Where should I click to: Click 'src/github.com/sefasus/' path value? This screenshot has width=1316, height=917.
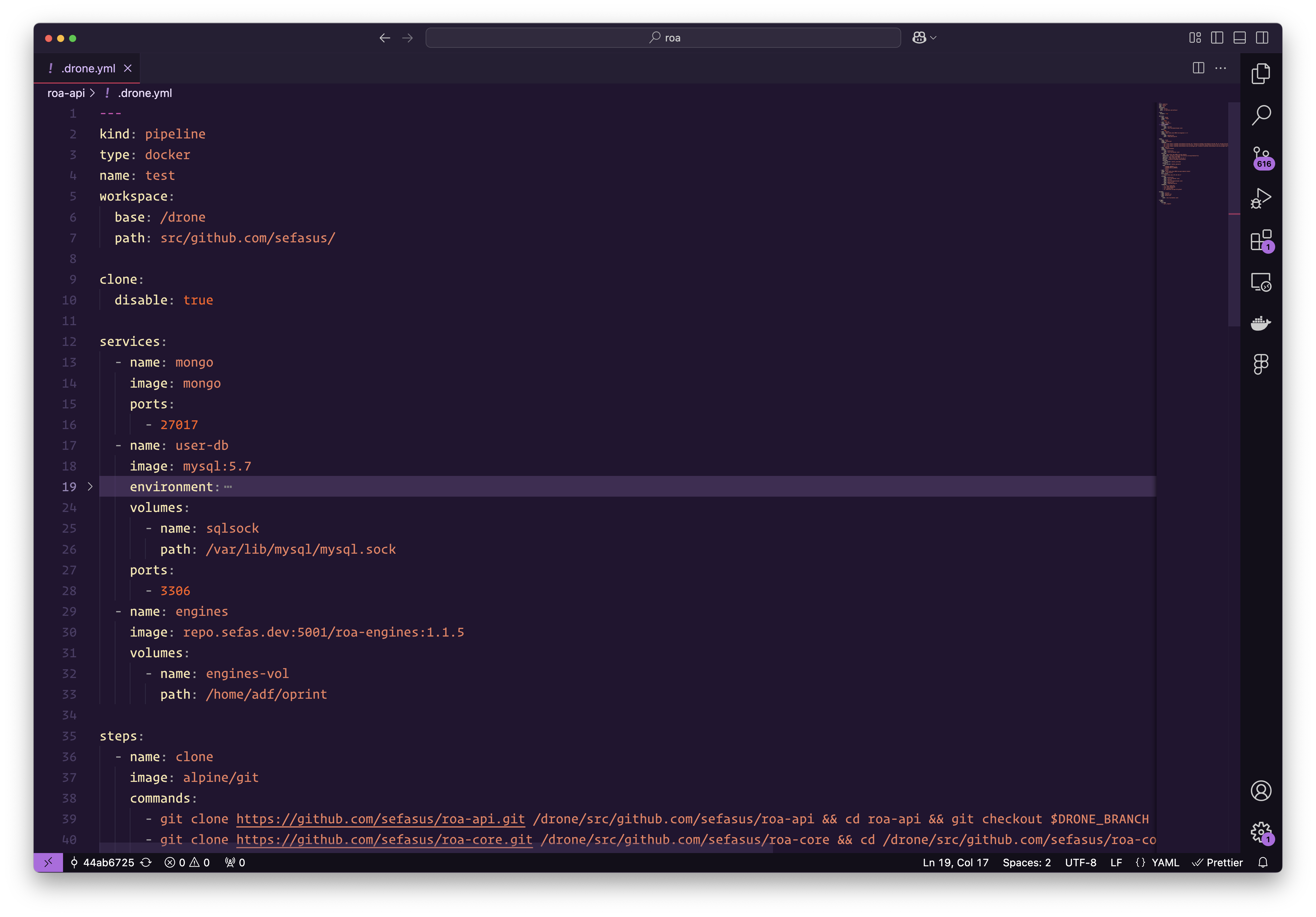click(x=248, y=238)
